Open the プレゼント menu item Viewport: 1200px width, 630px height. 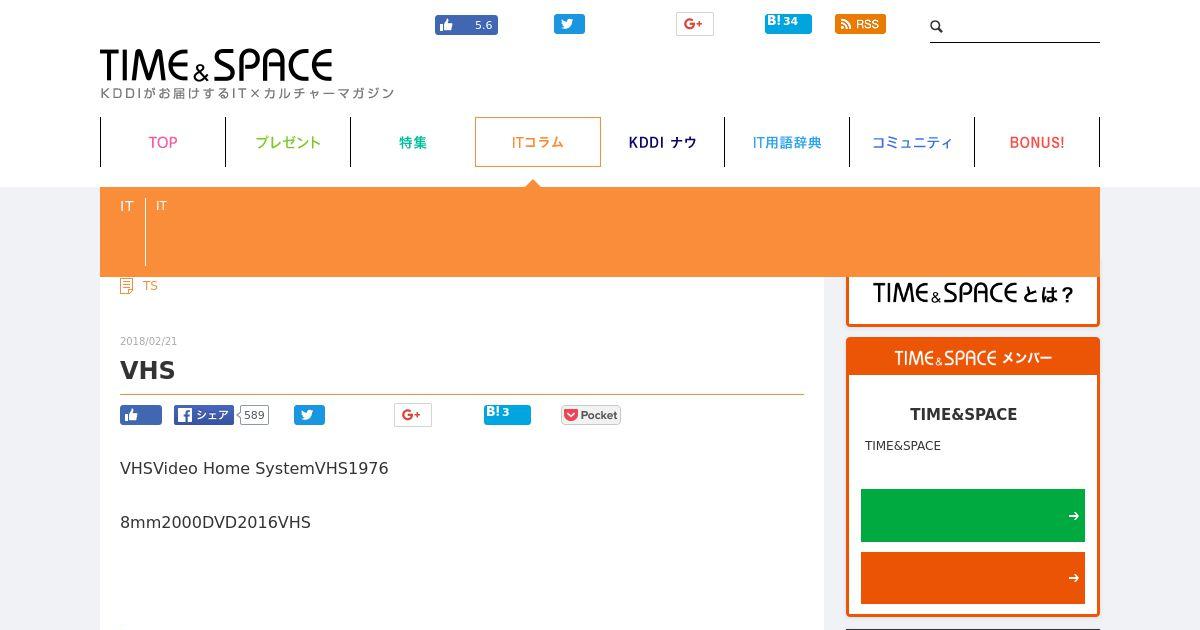coord(288,142)
